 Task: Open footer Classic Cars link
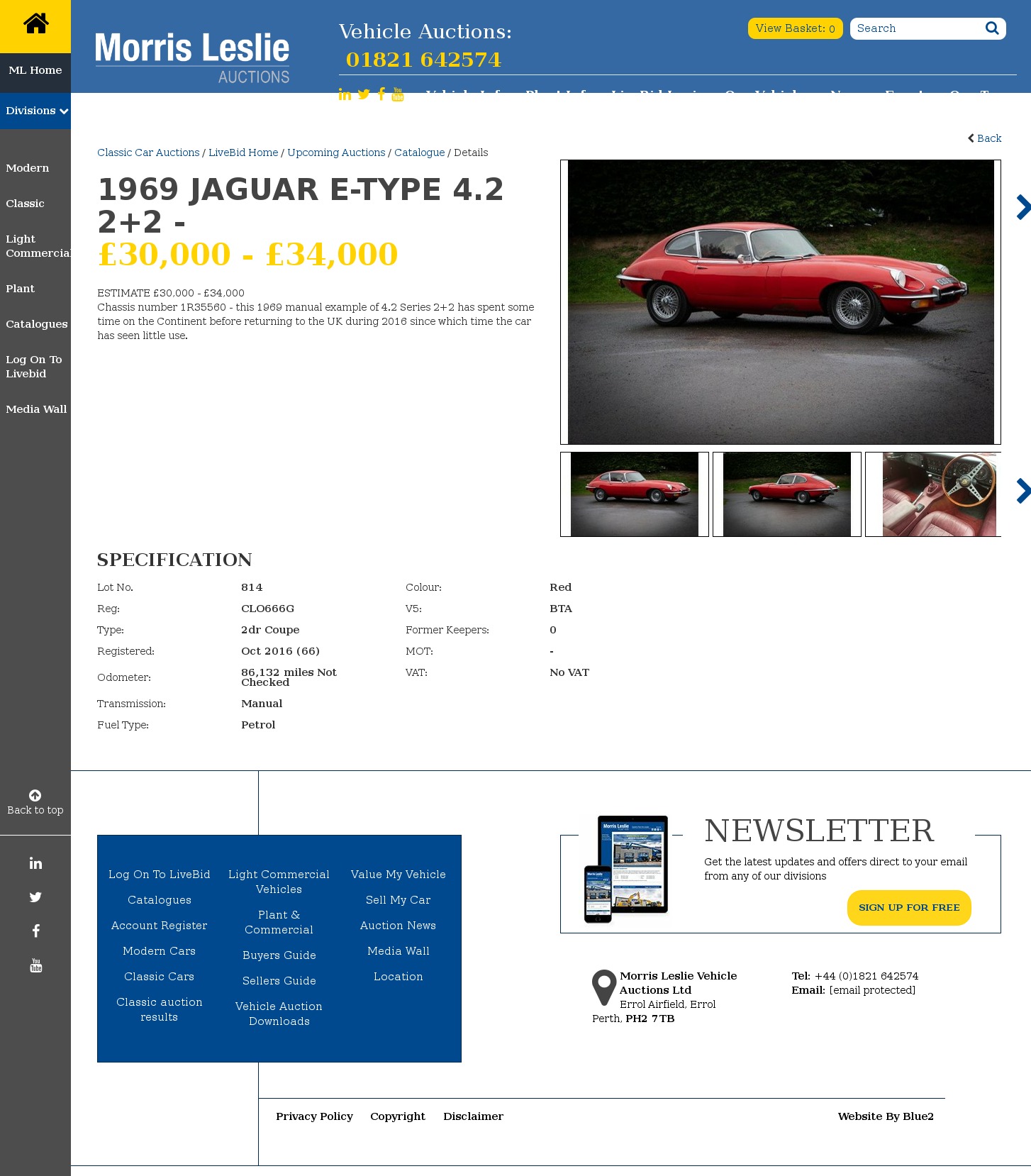(160, 977)
